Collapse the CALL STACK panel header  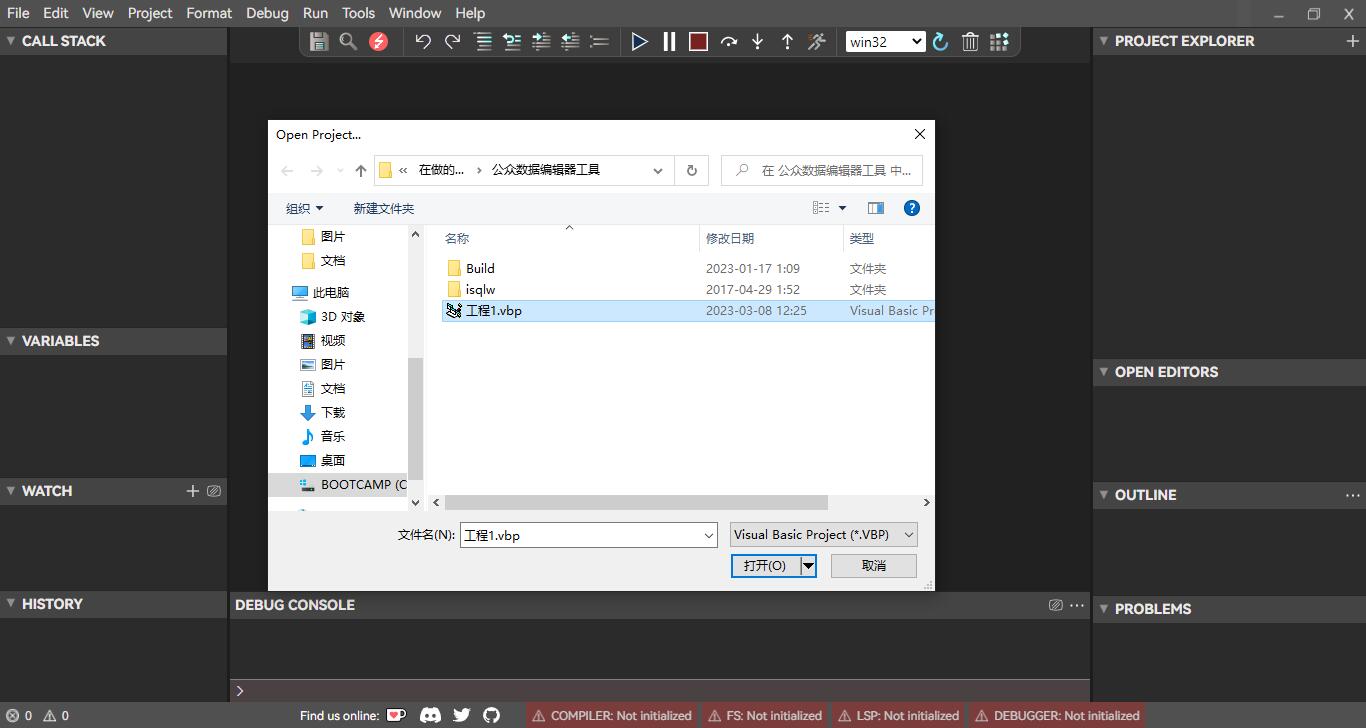[12, 41]
